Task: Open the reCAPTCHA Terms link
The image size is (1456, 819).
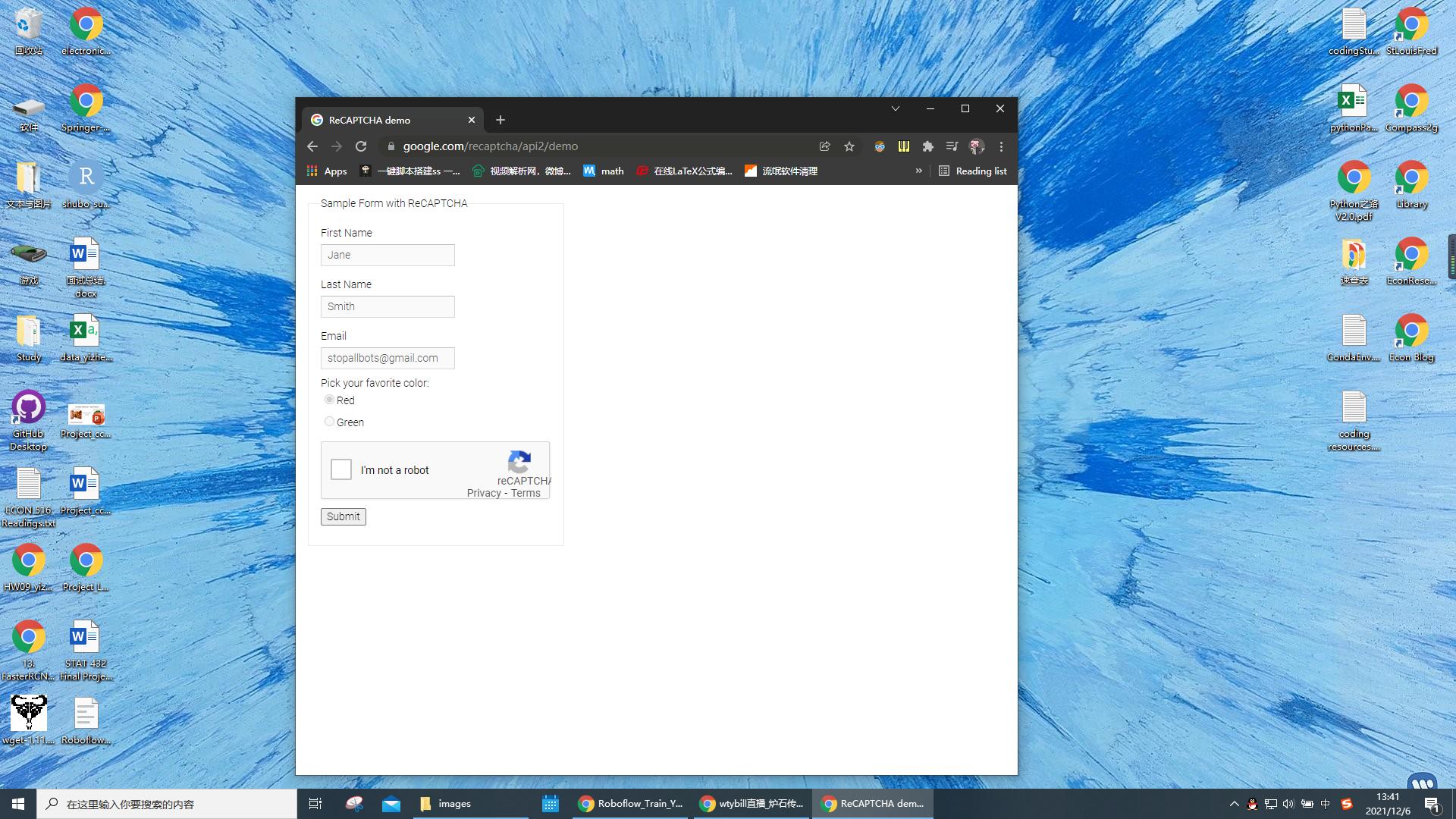Action: pos(526,493)
